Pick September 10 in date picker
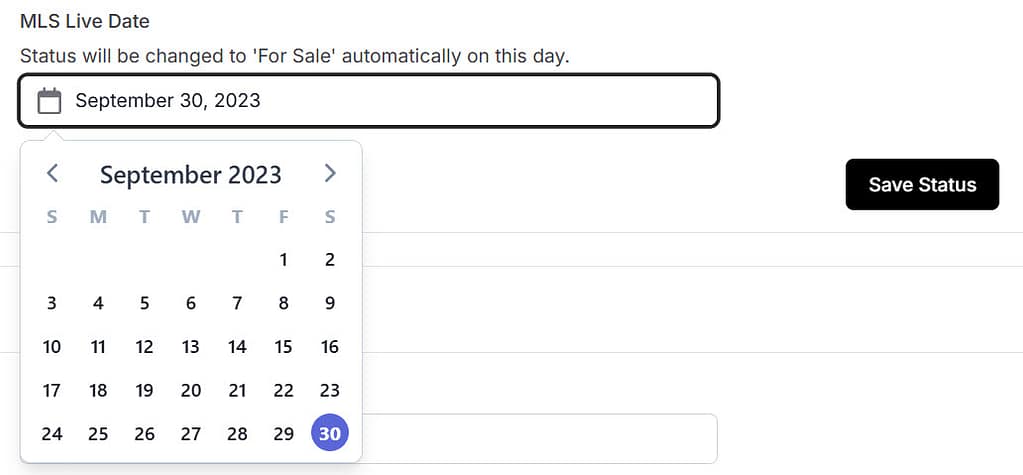This screenshot has height=475, width=1023. pyautogui.click(x=52, y=347)
